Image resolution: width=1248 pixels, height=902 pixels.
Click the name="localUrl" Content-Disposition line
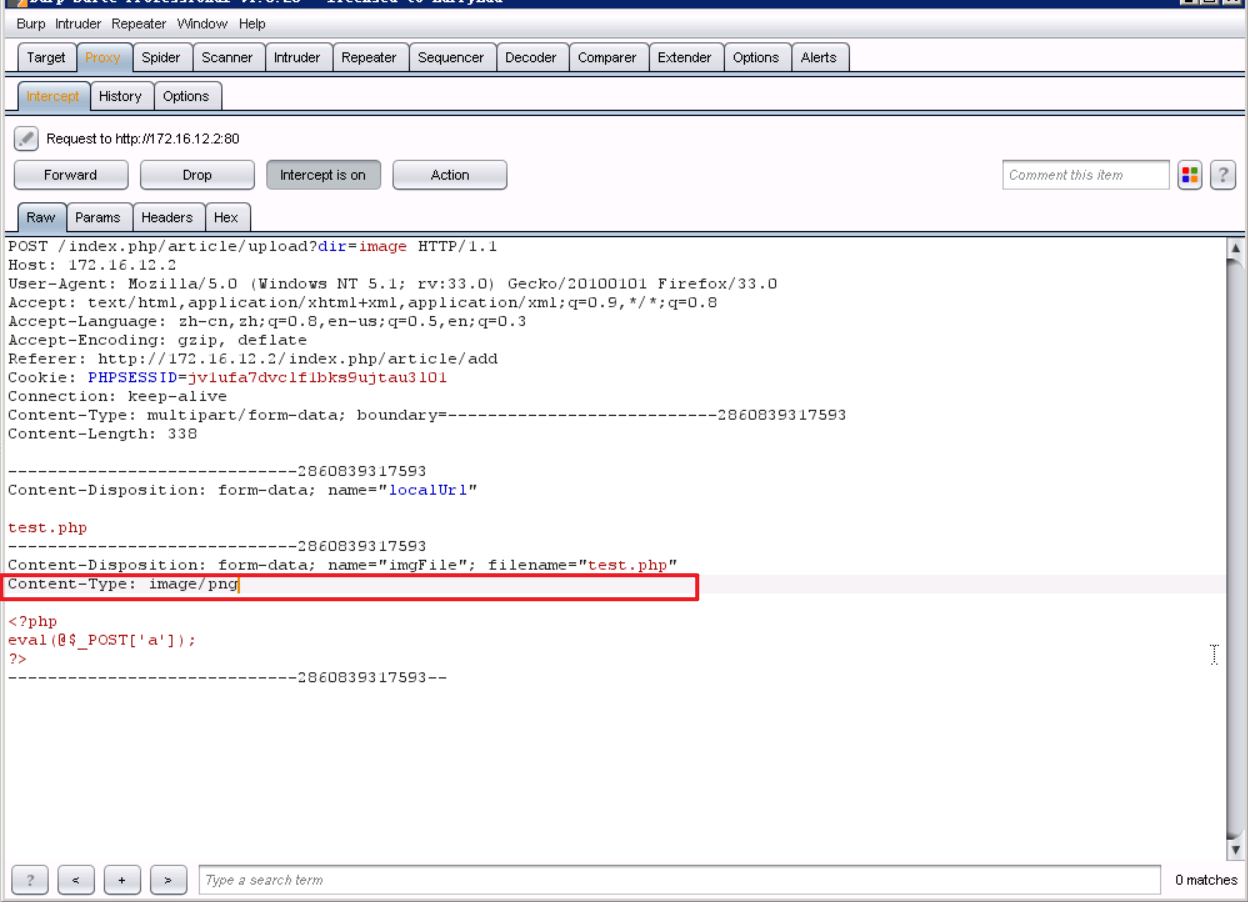coord(242,490)
